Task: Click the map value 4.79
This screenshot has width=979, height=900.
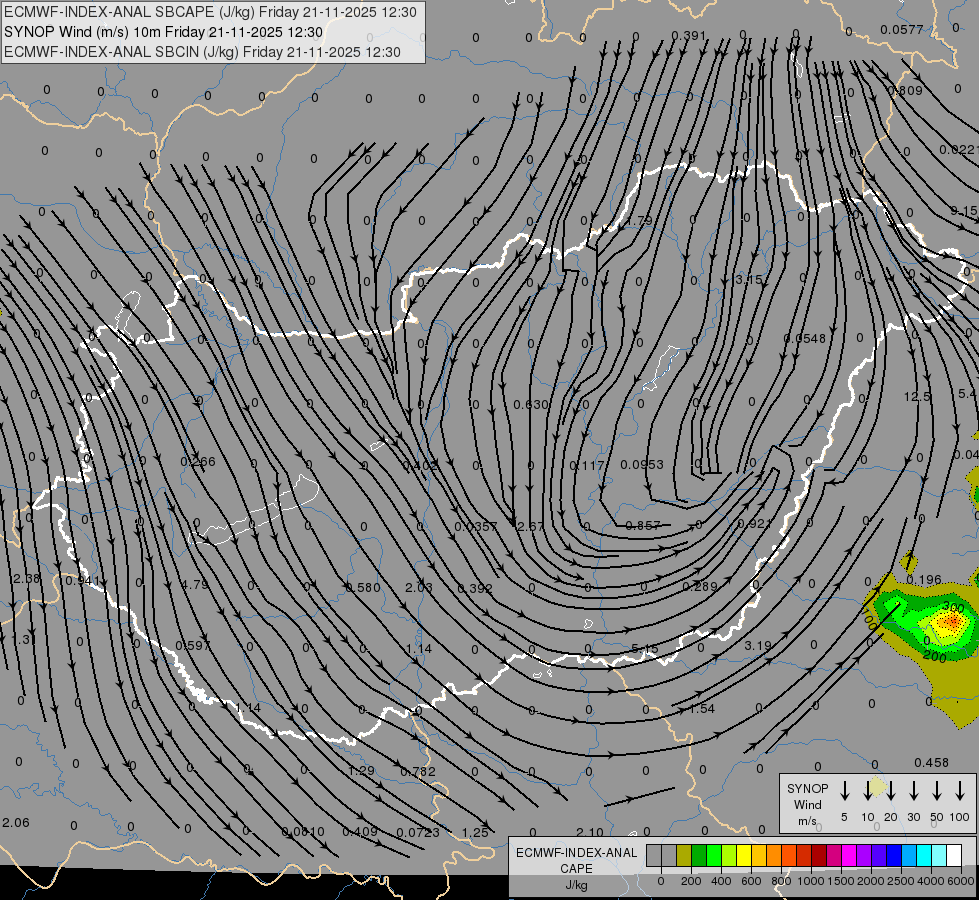Action: click(x=194, y=585)
